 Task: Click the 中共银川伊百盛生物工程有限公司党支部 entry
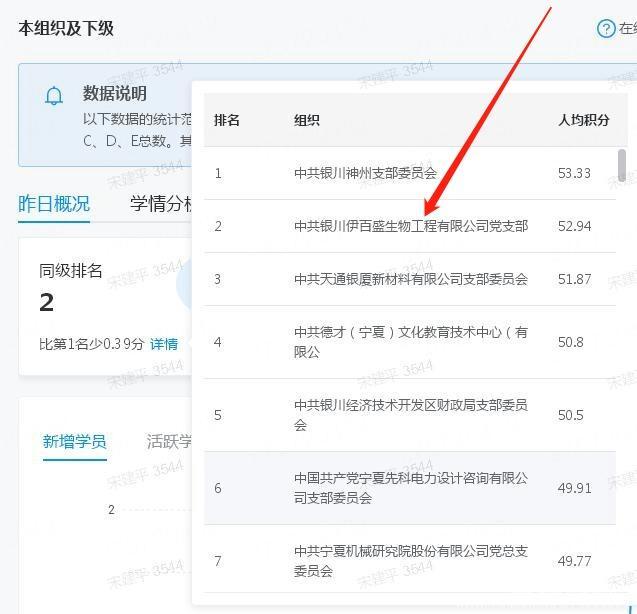tap(410, 226)
